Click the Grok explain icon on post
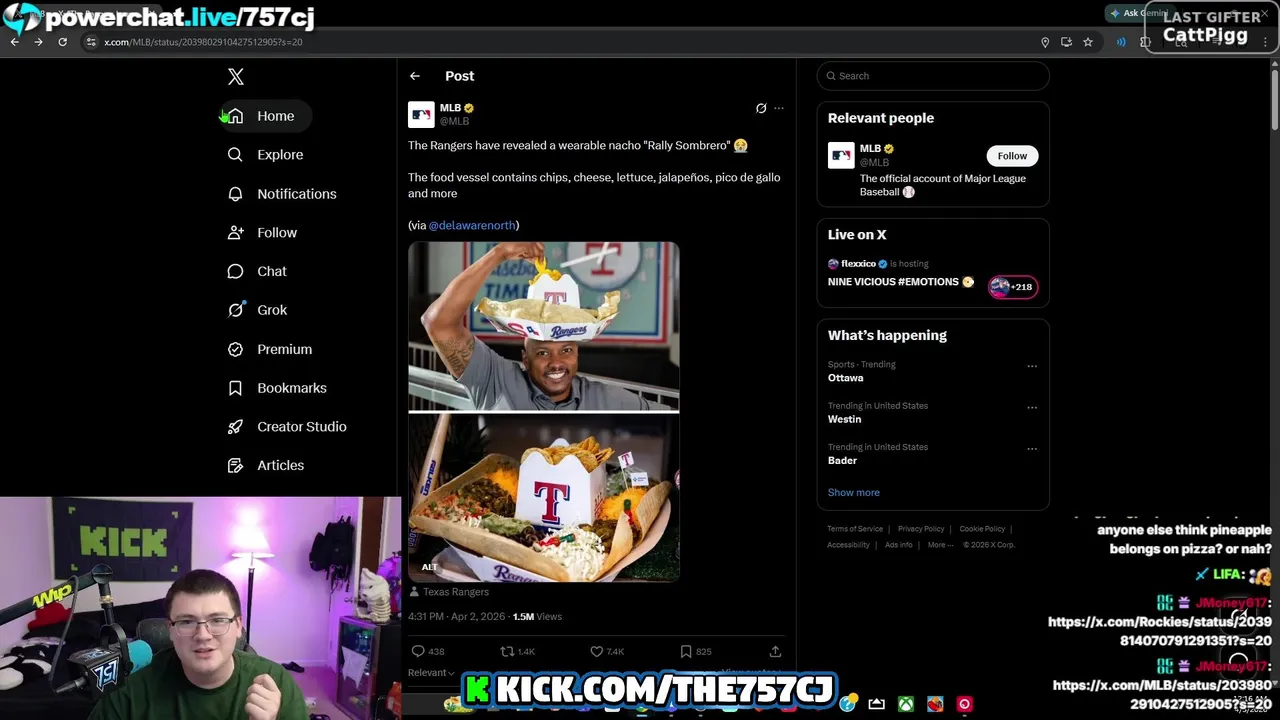The height and width of the screenshot is (720, 1280). point(761,108)
